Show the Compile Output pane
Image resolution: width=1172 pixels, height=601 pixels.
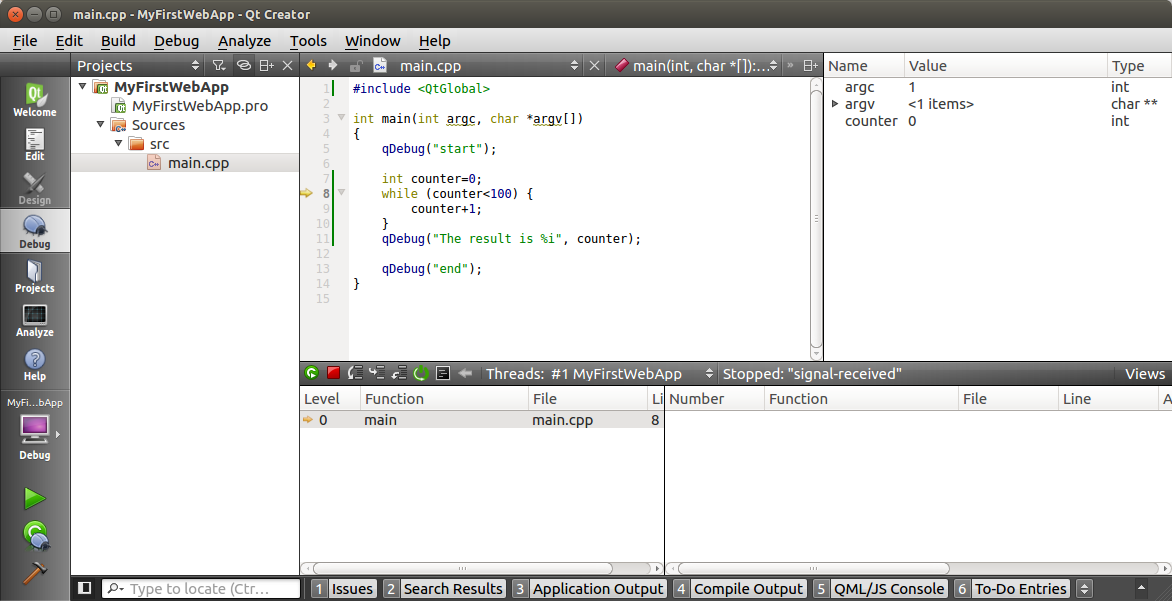point(739,588)
